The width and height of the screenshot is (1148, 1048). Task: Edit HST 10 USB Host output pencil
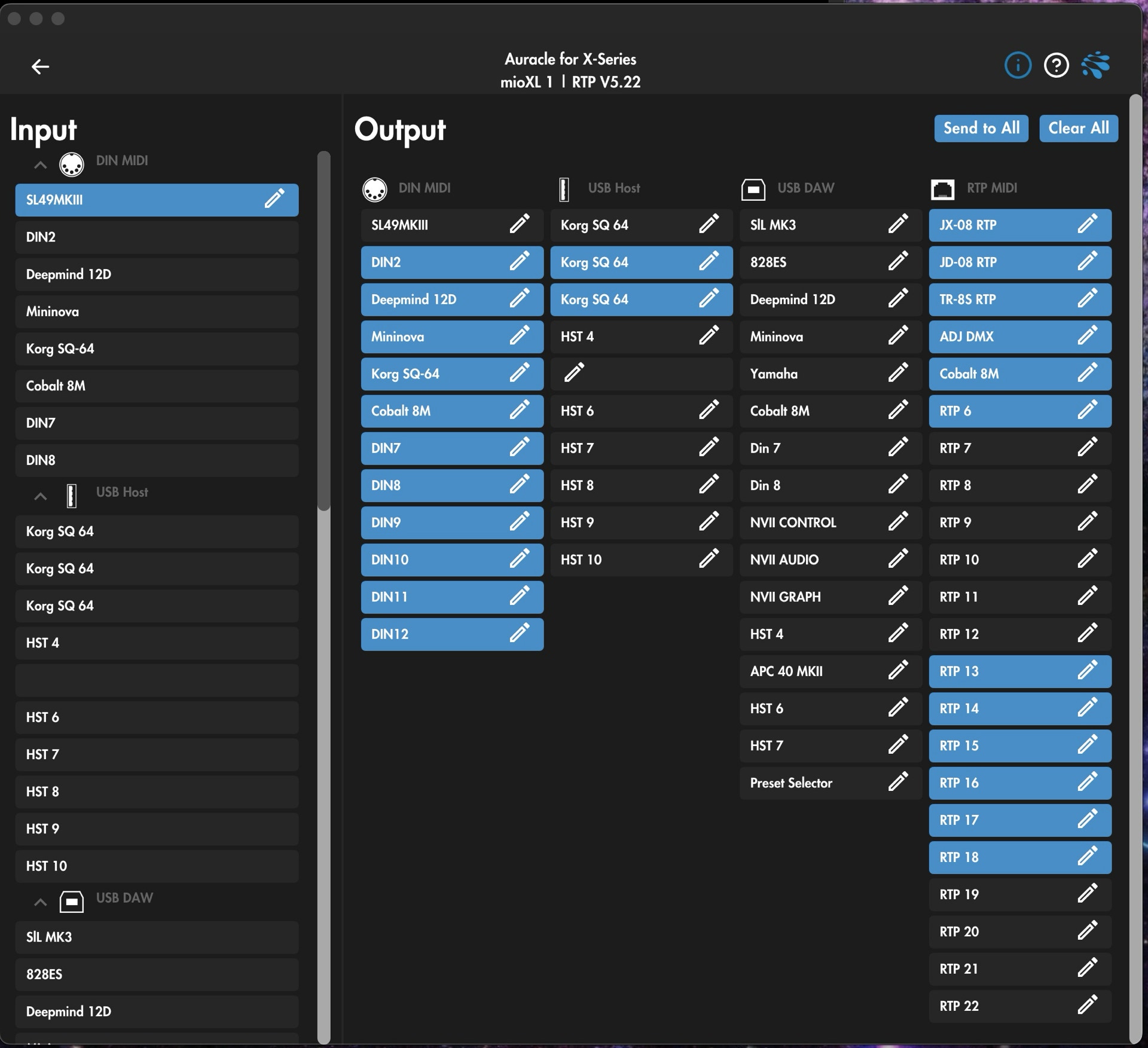709,558
